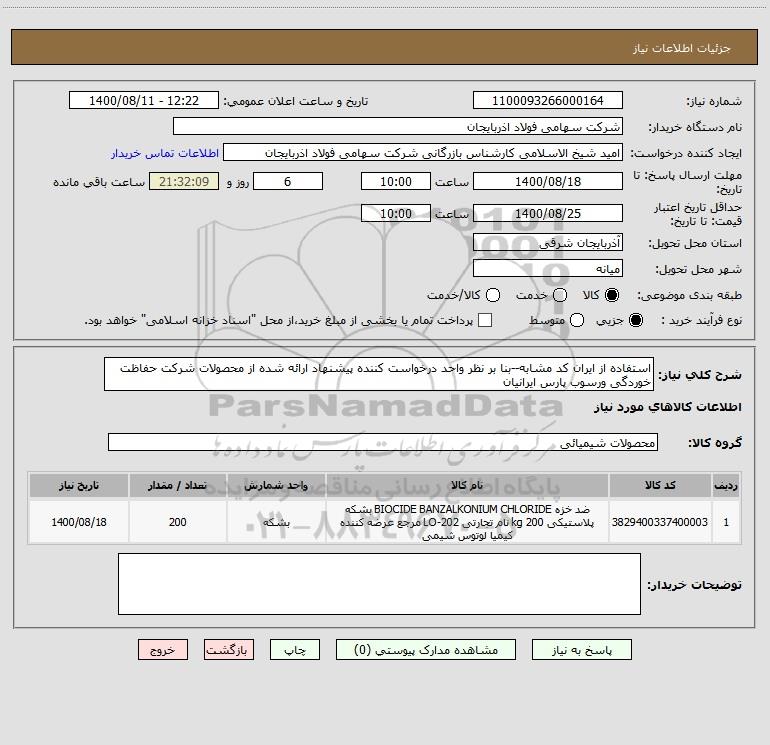This screenshot has width=770, height=745.
Task: Click product code 3829400337400003 cell
Action: pos(660,522)
